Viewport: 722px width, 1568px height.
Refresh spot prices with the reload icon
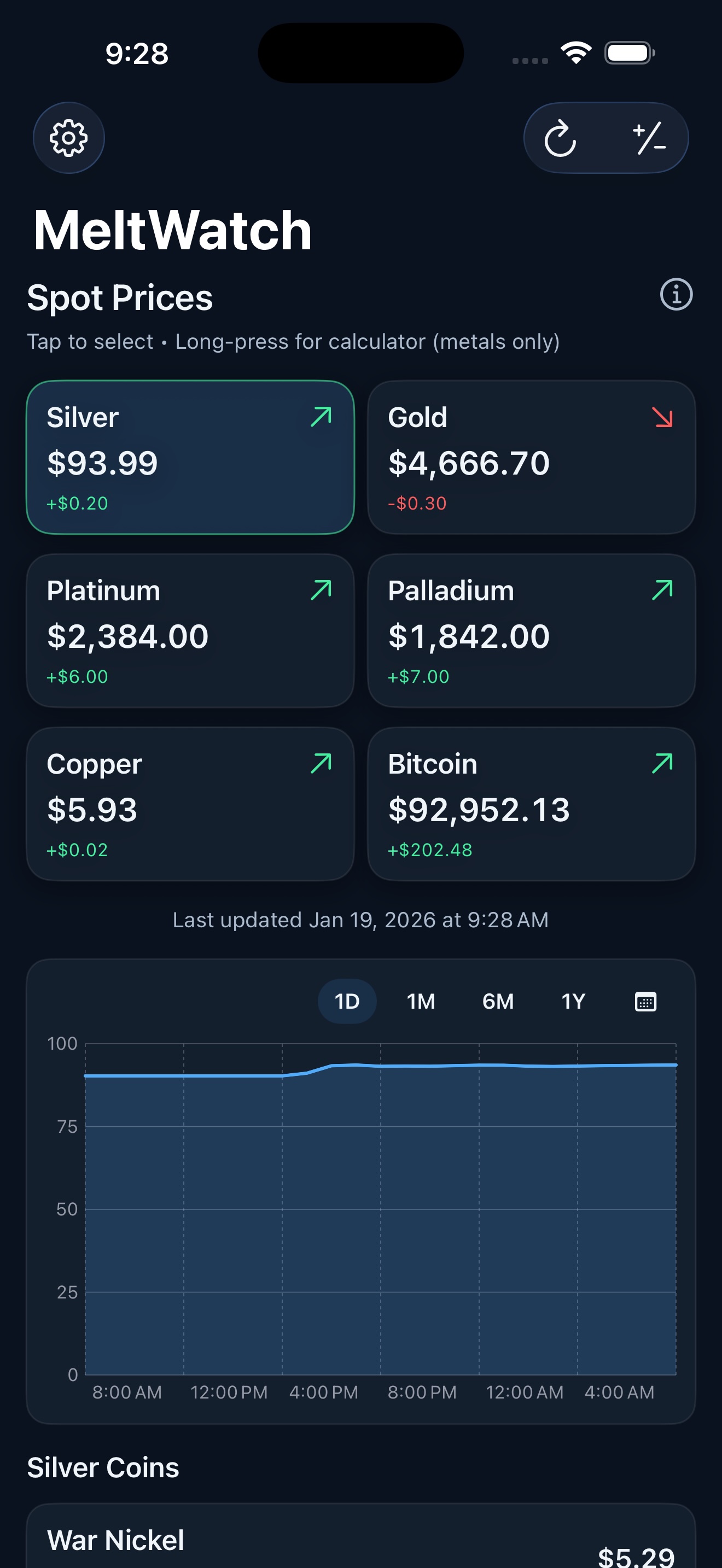(560, 139)
